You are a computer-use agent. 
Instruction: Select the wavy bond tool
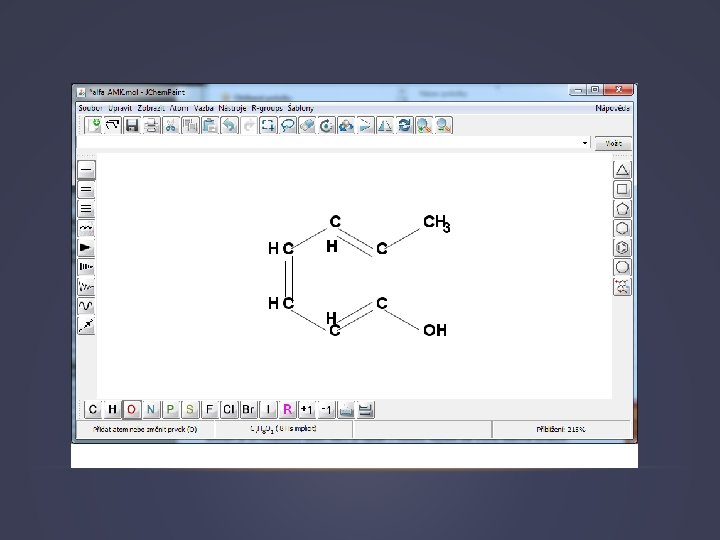(86, 228)
